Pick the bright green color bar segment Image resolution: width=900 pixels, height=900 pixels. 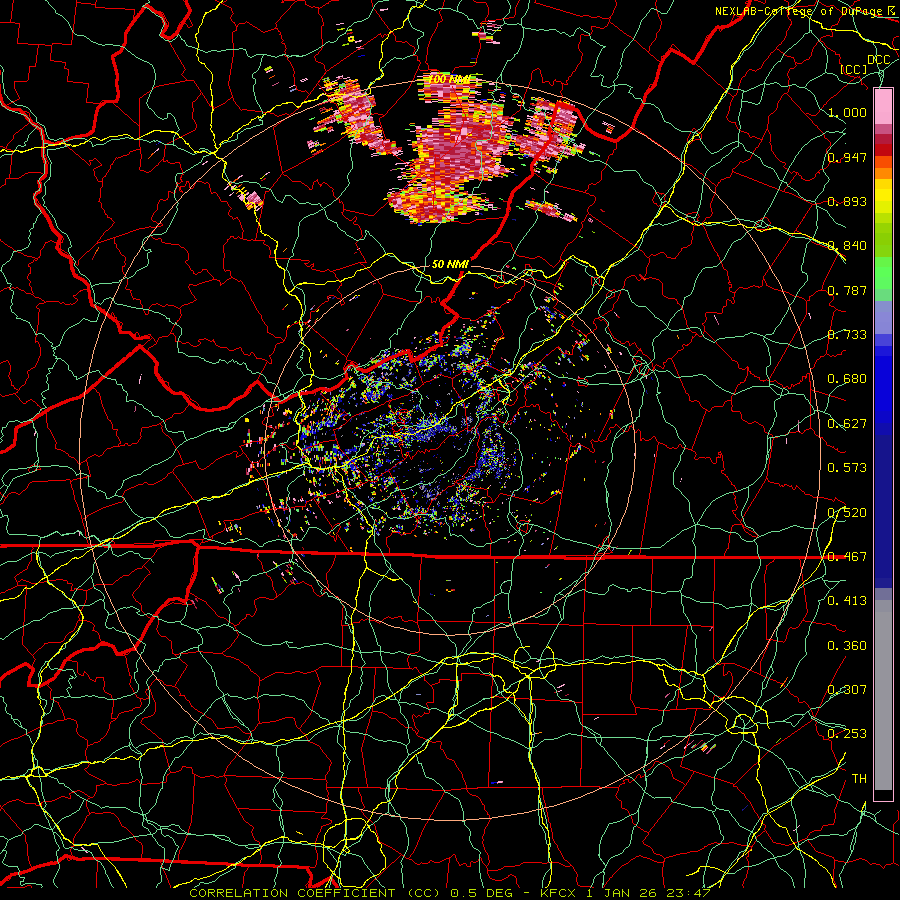[x=883, y=274]
